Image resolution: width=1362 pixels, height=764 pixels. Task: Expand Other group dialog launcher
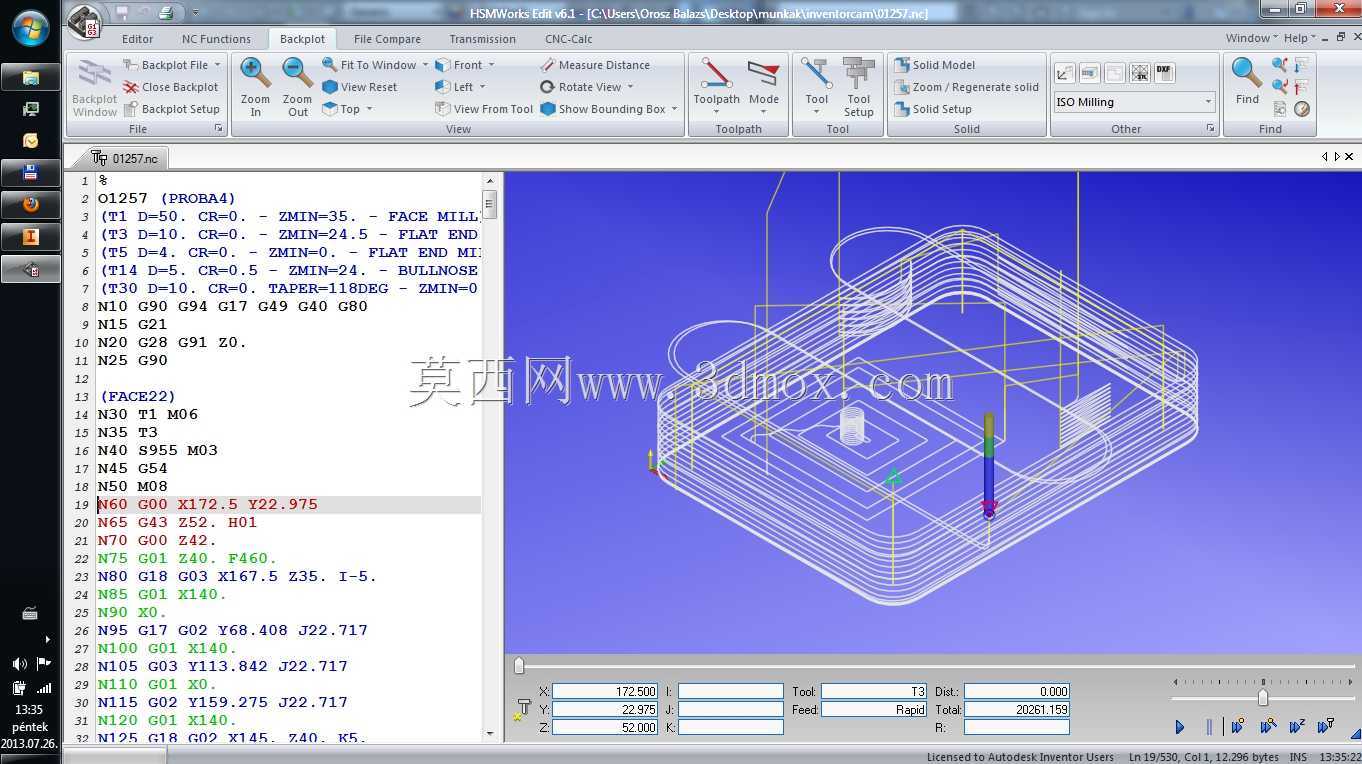[1210, 129]
